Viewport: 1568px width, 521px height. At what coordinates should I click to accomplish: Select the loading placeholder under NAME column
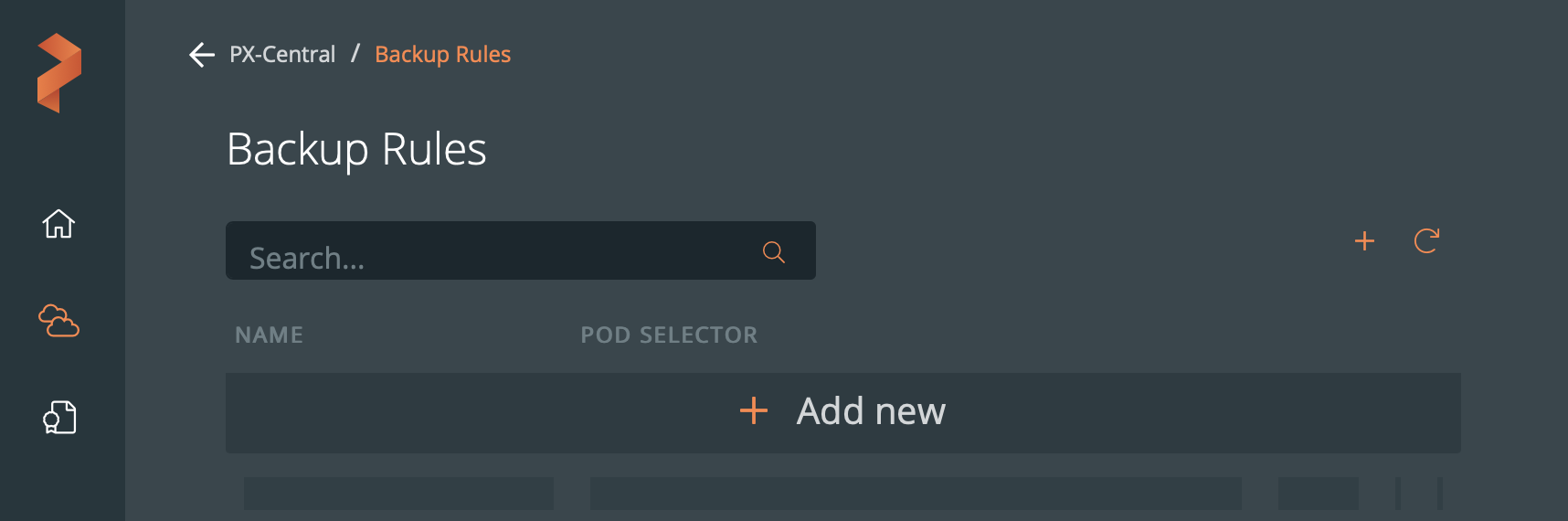click(x=398, y=494)
